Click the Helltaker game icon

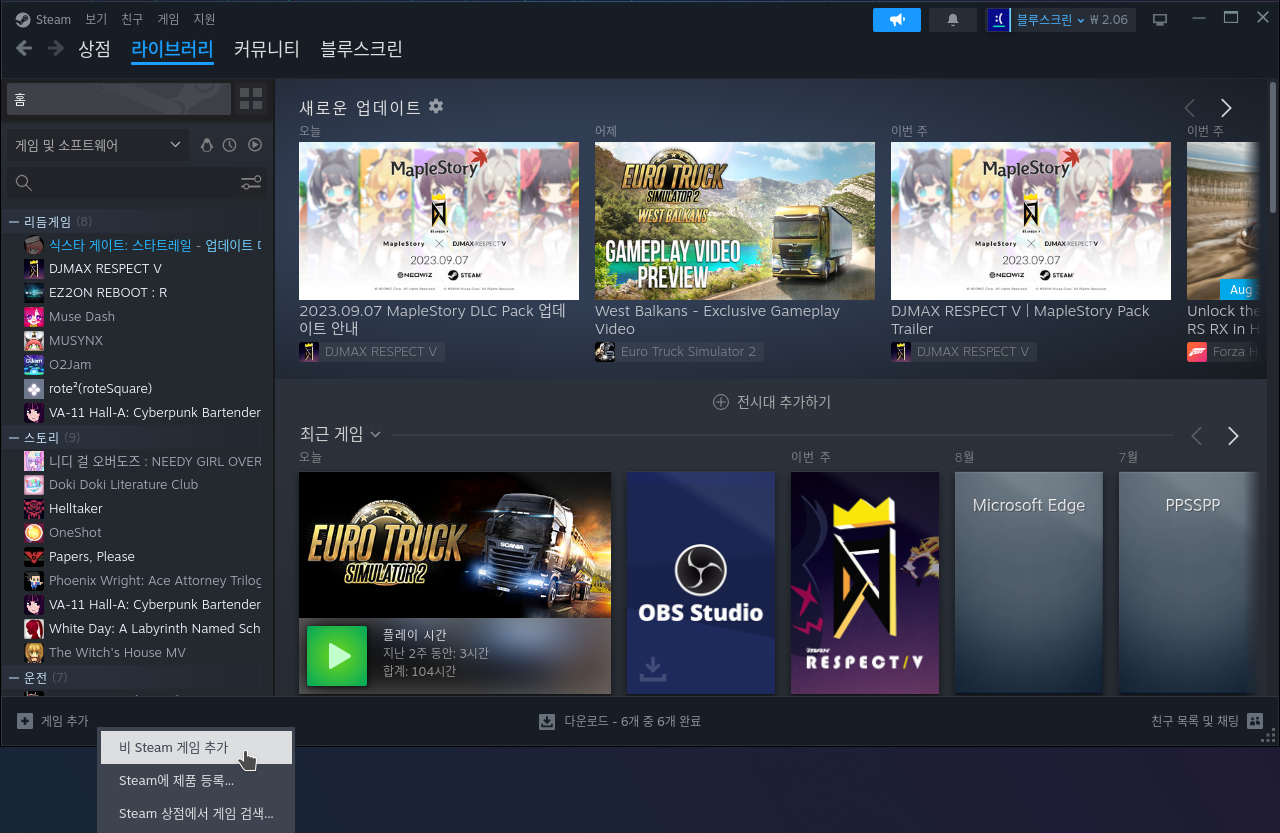click(x=34, y=509)
